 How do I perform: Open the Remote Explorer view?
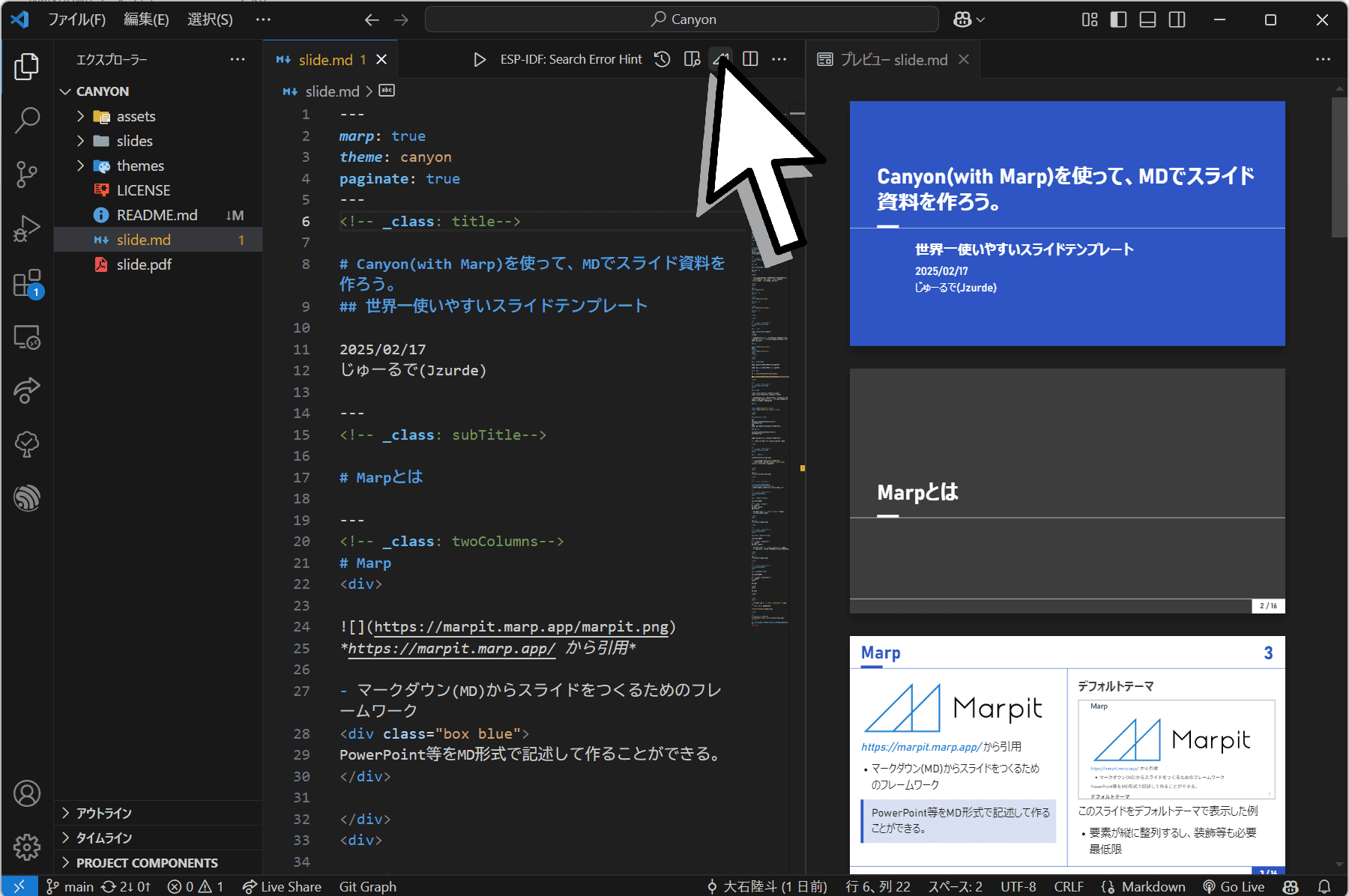pyautogui.click(x=27, y=338)
